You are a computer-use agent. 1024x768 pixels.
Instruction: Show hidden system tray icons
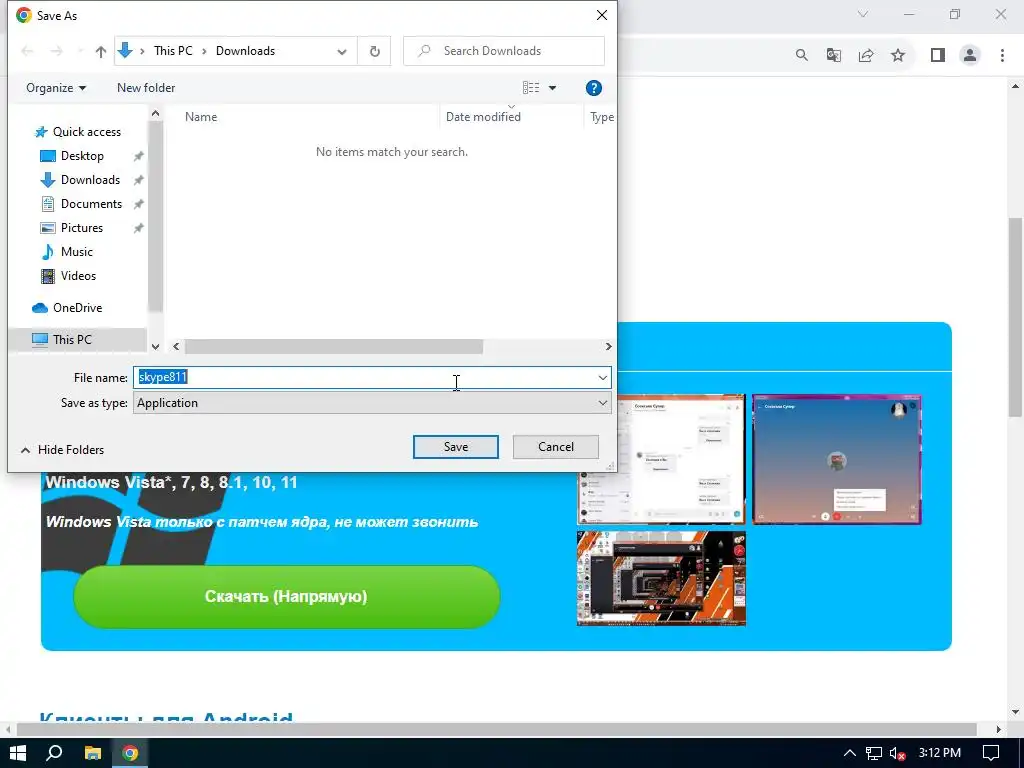coord(850,753)
